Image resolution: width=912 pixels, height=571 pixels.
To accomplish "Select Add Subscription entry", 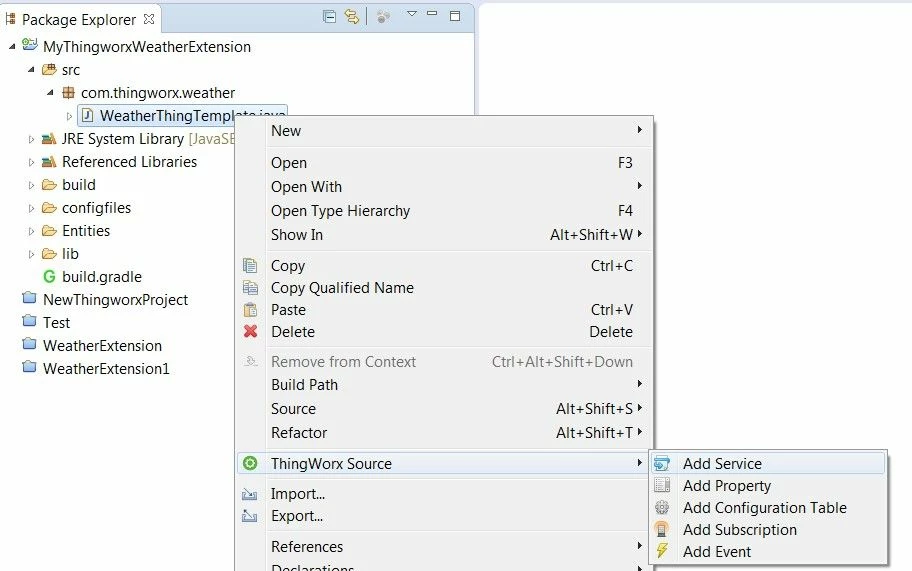I will coord(768,530).
